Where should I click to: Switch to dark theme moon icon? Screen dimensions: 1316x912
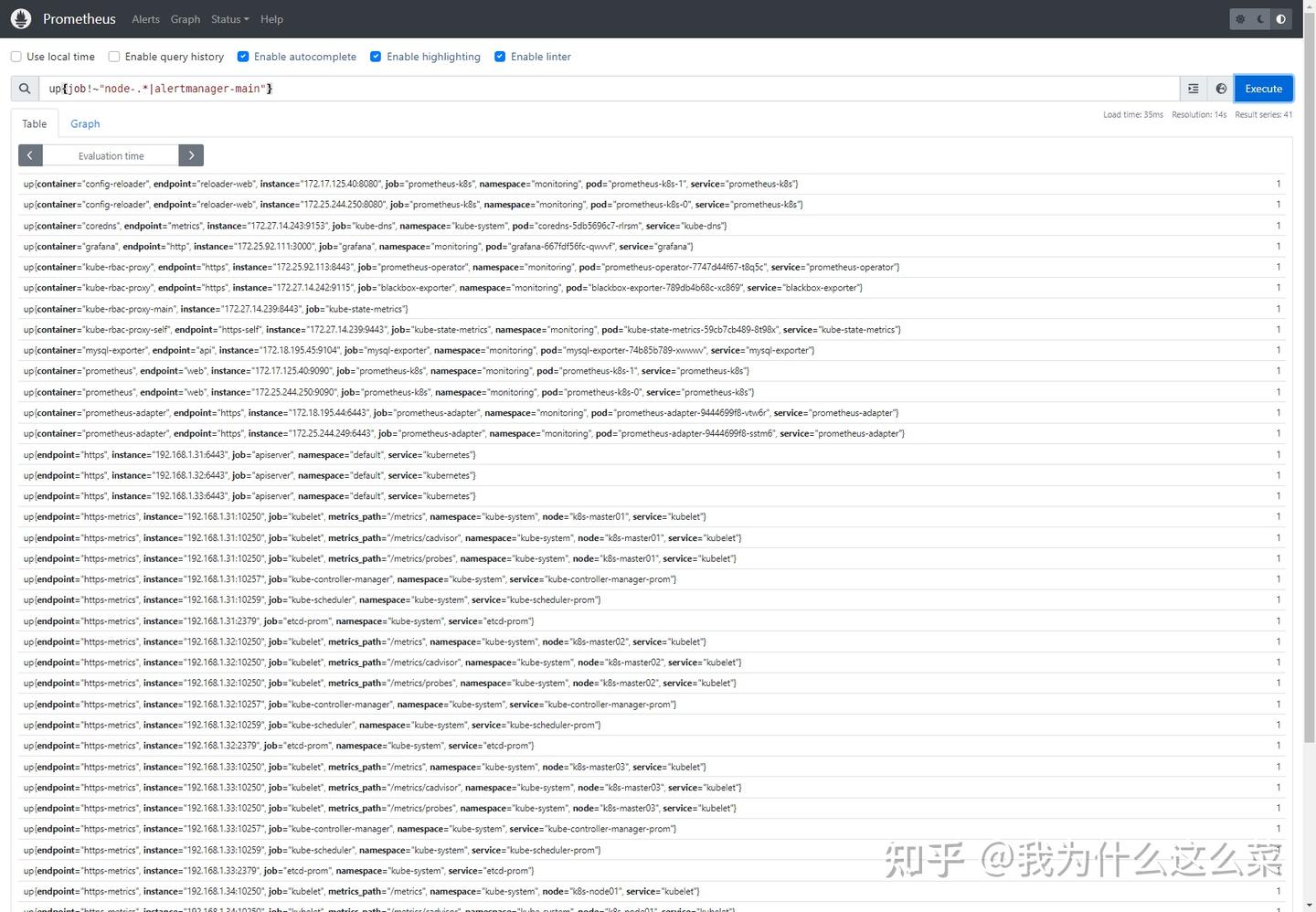point(1260,18)
